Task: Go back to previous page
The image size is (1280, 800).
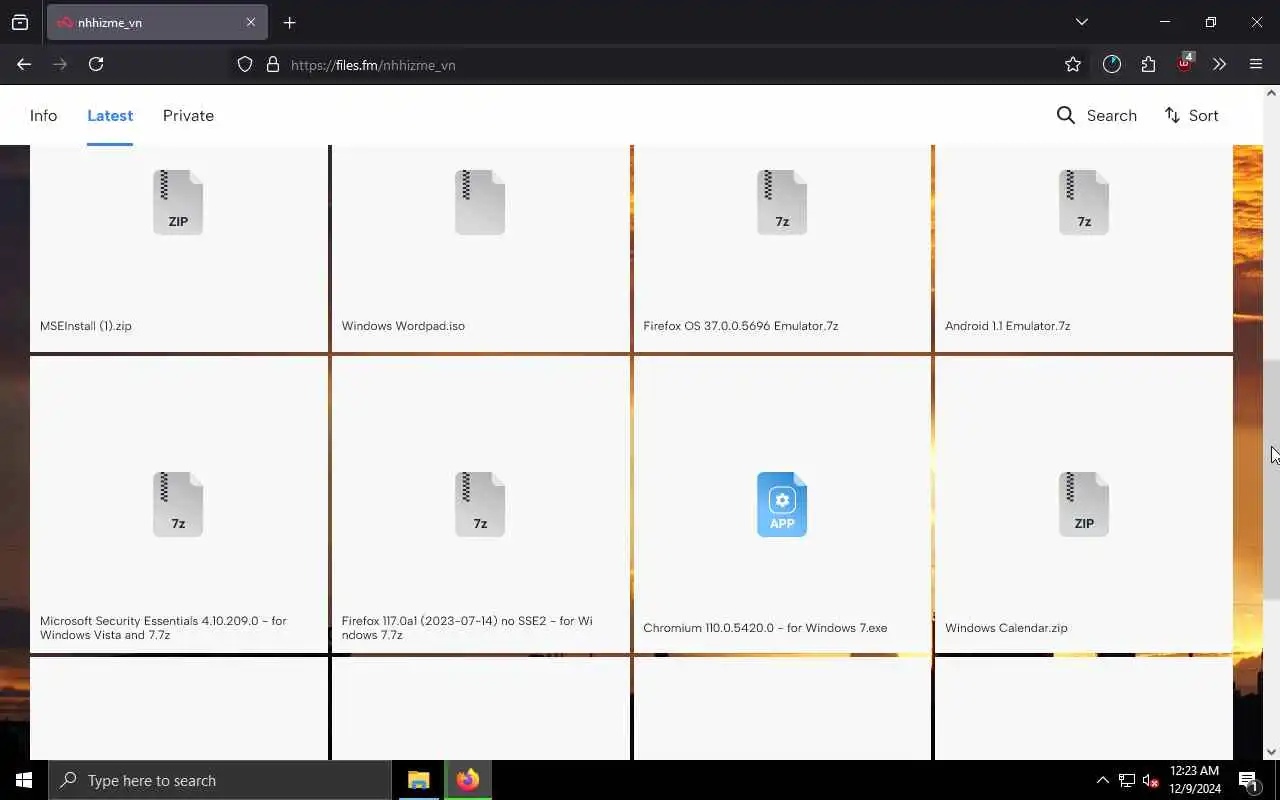Action: click(24, 64)
